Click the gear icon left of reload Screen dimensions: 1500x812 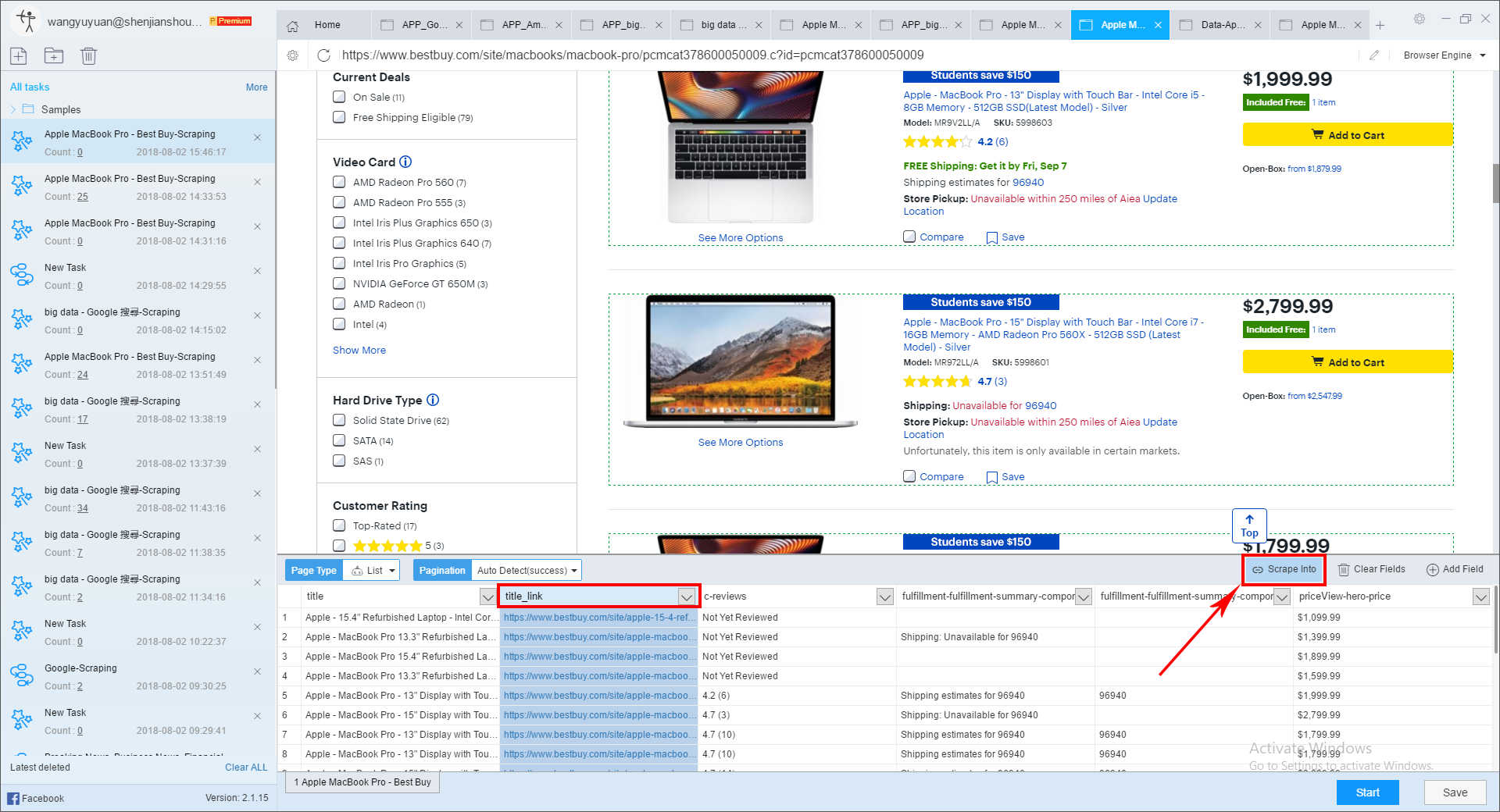click(293, 55)
